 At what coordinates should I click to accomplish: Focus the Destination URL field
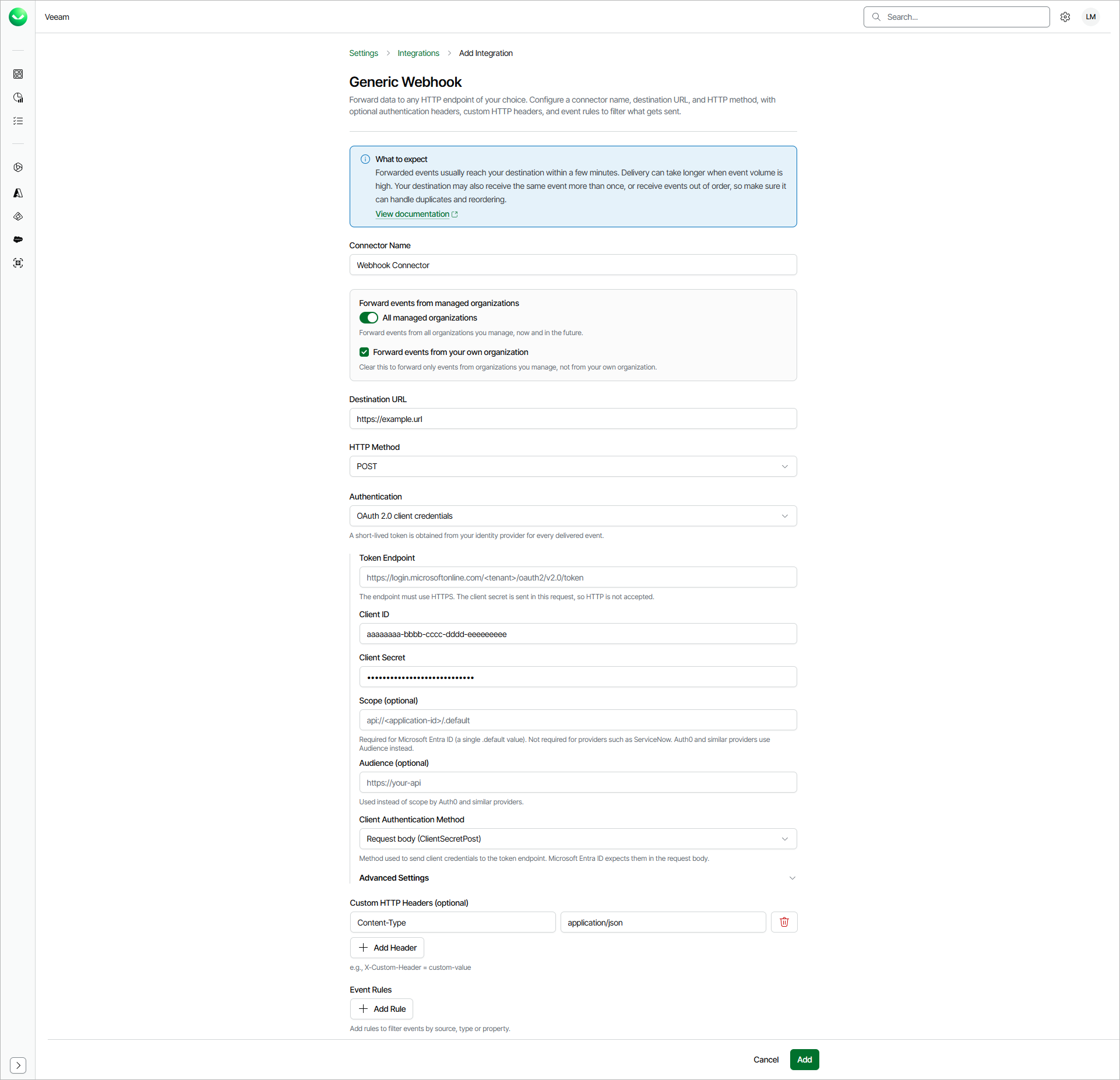pos(573,418)
